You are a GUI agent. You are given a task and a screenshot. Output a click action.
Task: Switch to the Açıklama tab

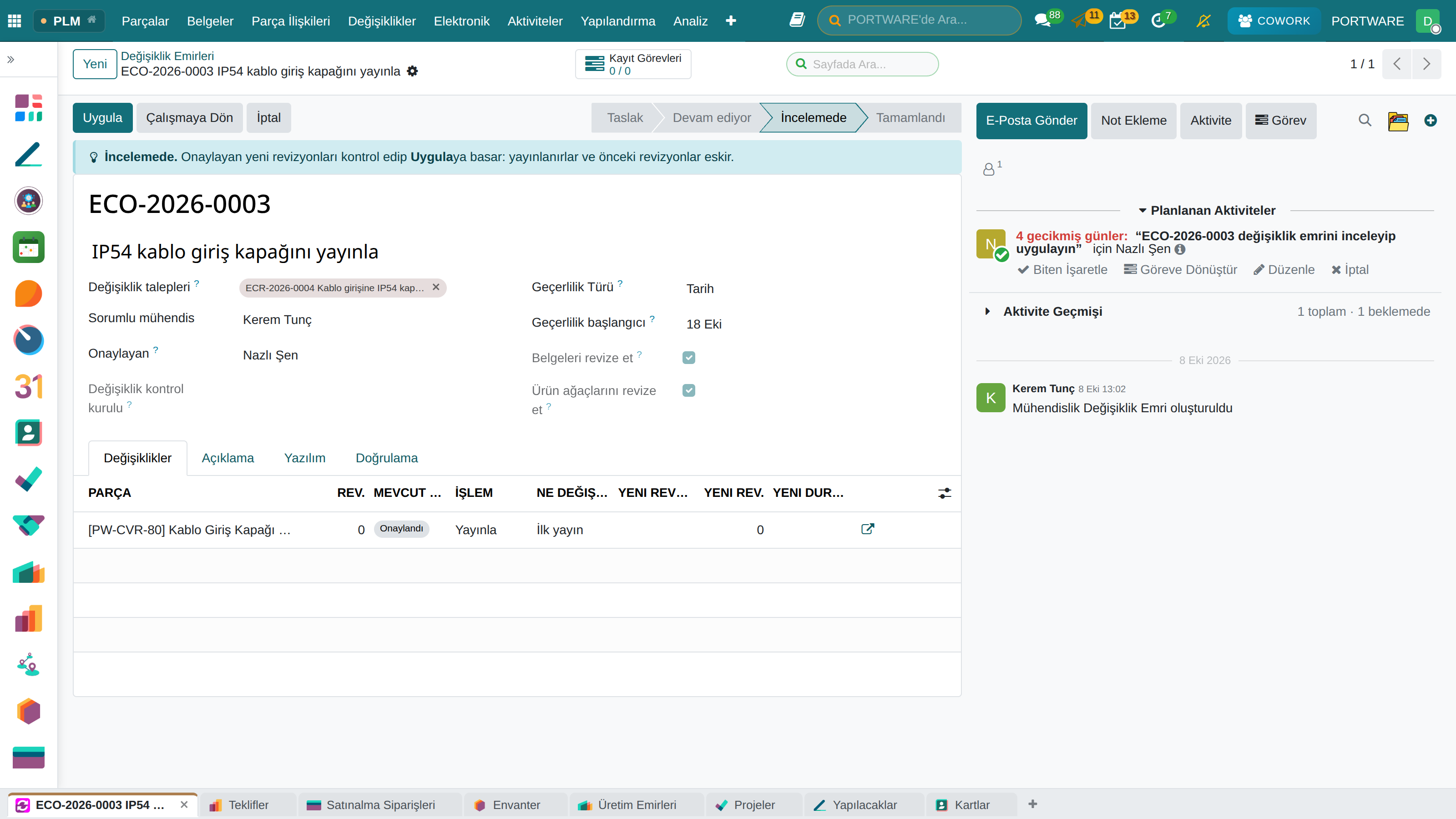228,458
